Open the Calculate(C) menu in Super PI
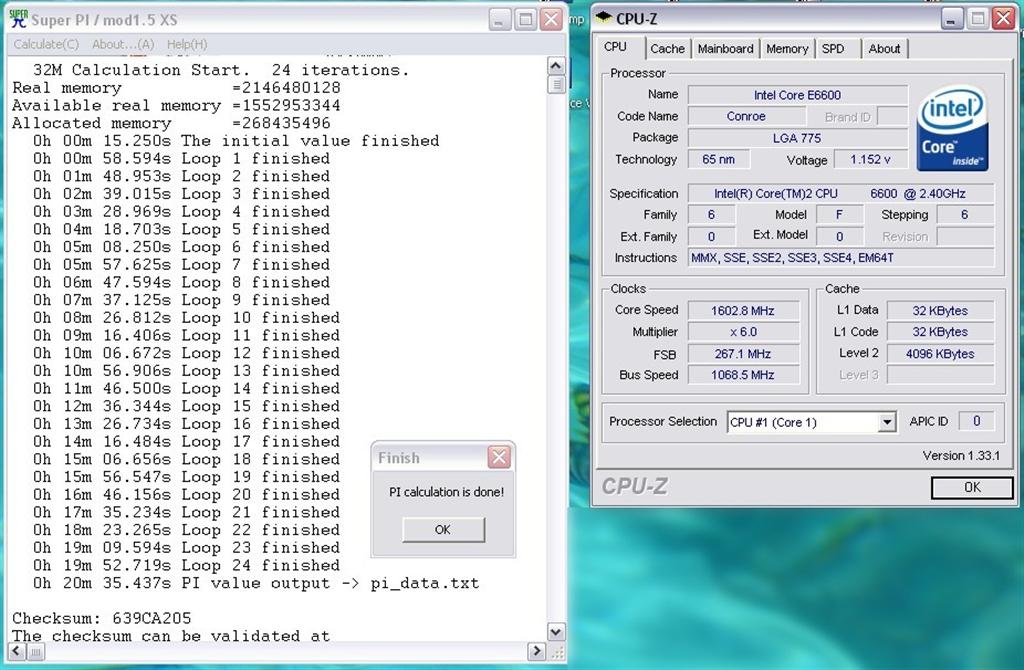 coord(46,44)
